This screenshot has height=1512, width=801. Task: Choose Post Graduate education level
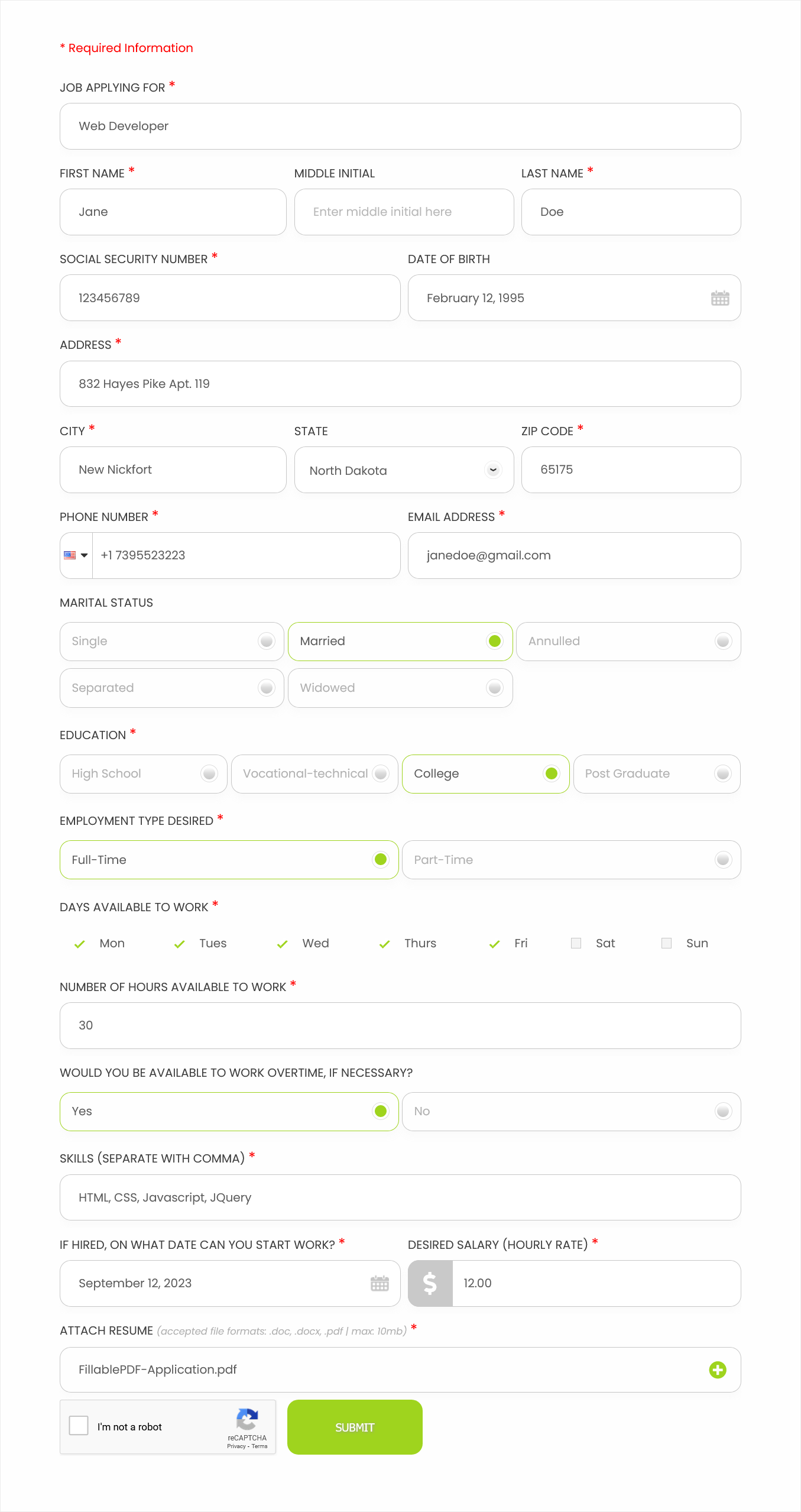click(x=657, y=773)
